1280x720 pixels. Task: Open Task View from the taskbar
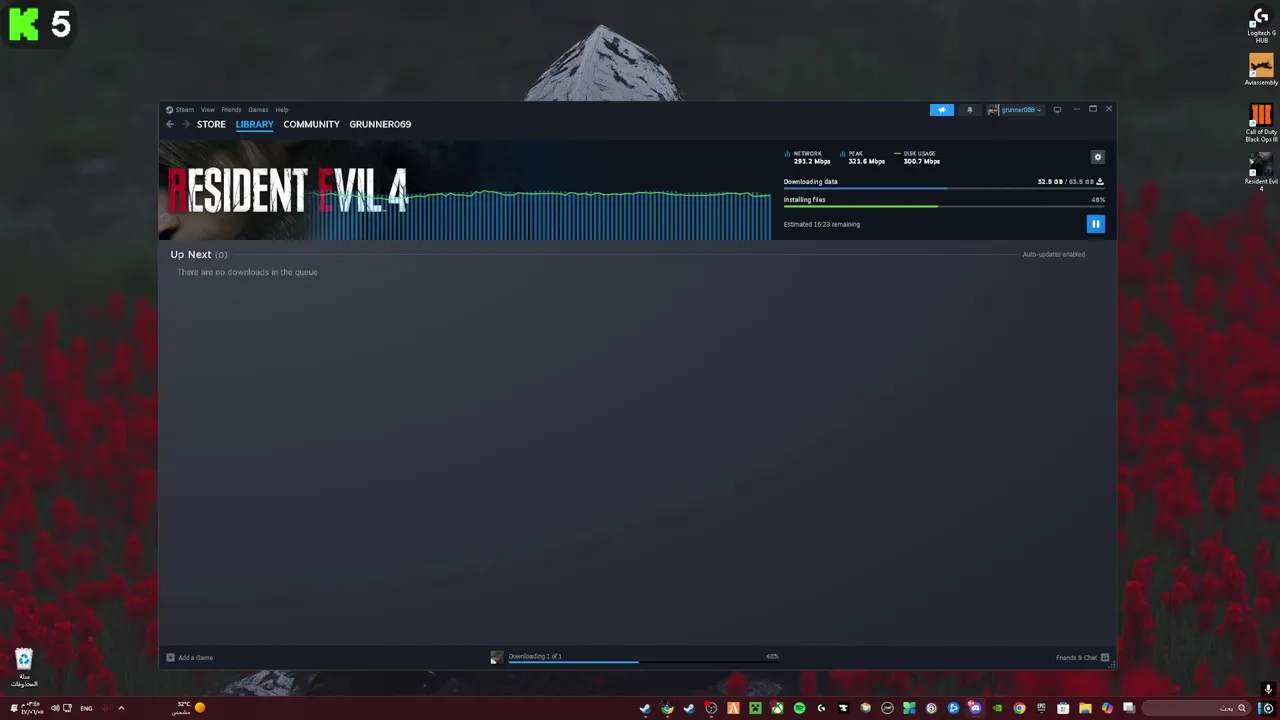(x=1129, y=708)
